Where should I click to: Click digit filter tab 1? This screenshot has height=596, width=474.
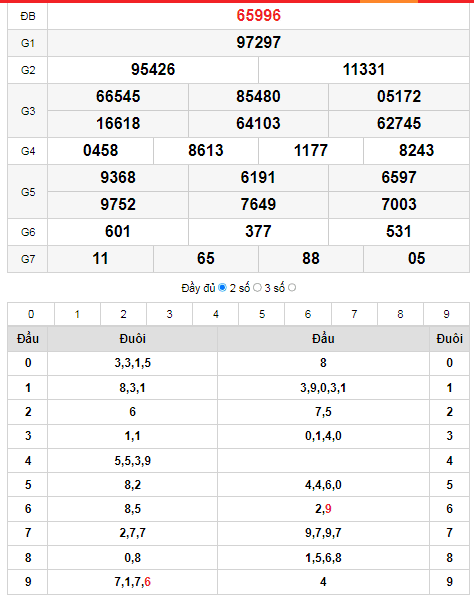(x=78, y=314)
